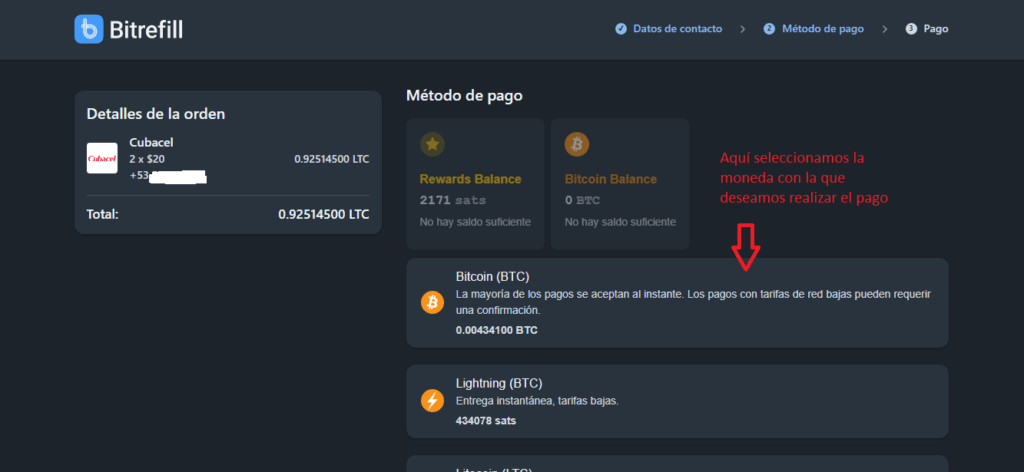Select the Rewards Balance card
Image resolution: width=1024 pixels, height=472 pixels.
coord(475,184)
